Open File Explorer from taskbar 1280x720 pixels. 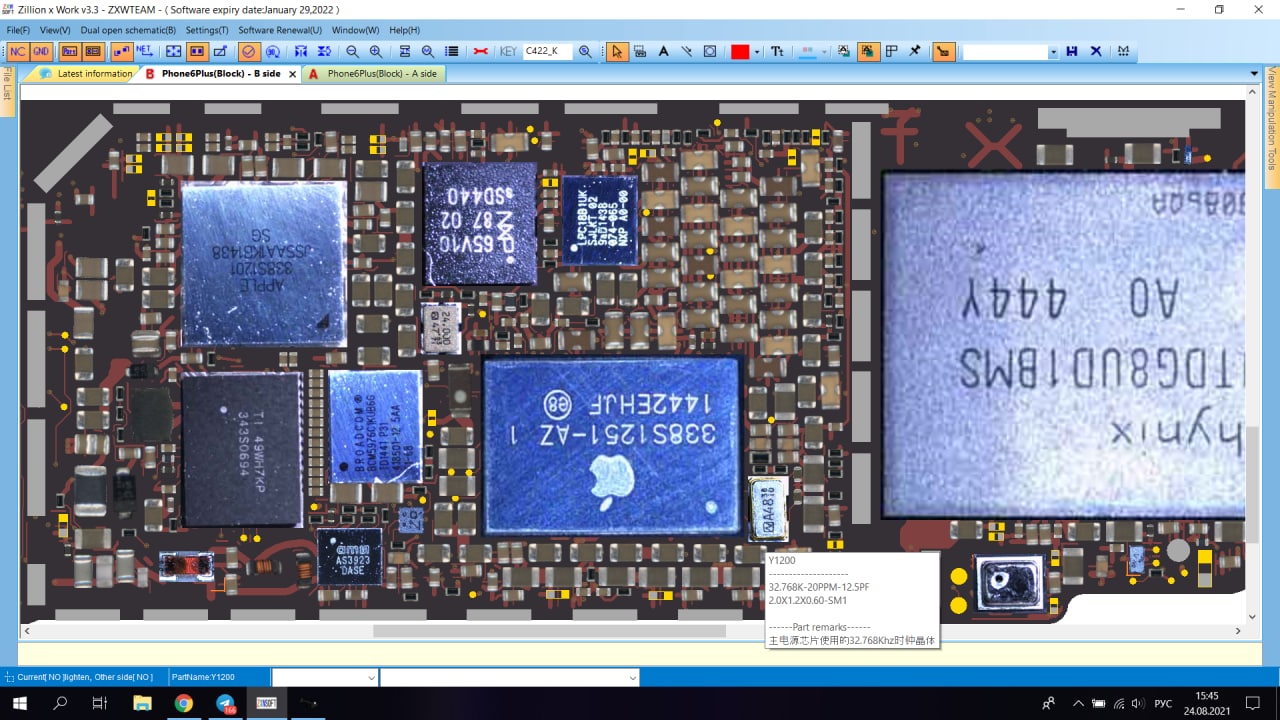pyautogui.click(x=141, y=703)
